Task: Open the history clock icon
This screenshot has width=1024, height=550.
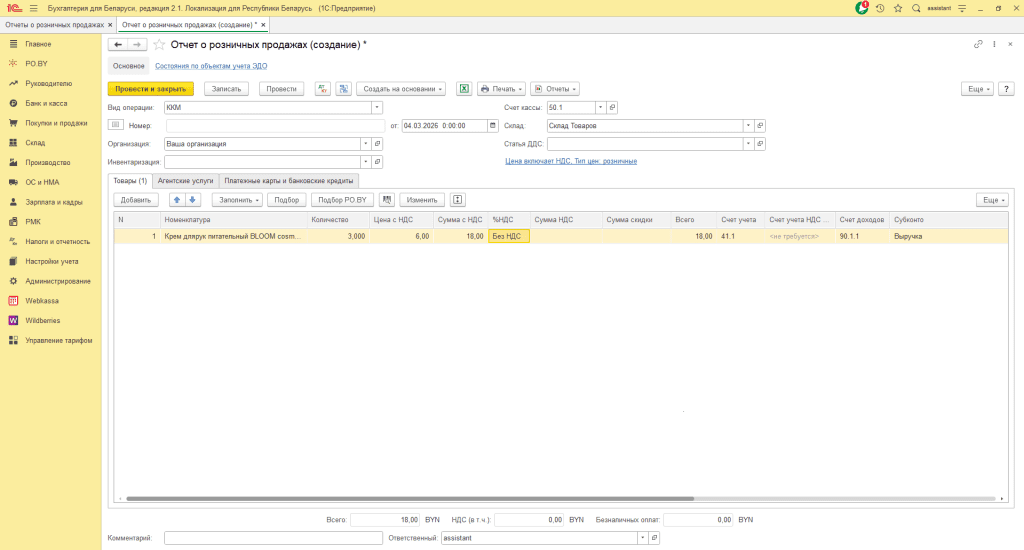Action: coord(880,8)
